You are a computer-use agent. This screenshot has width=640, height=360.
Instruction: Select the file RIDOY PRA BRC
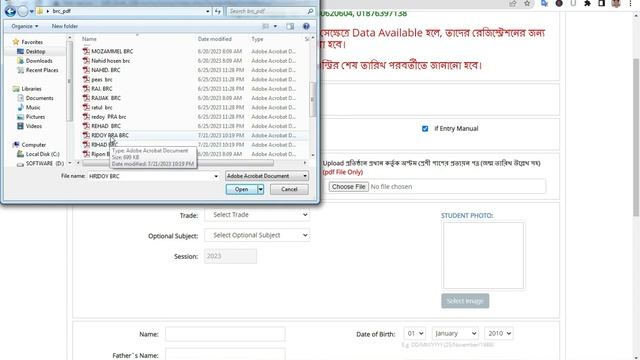[x=110, y=135]
